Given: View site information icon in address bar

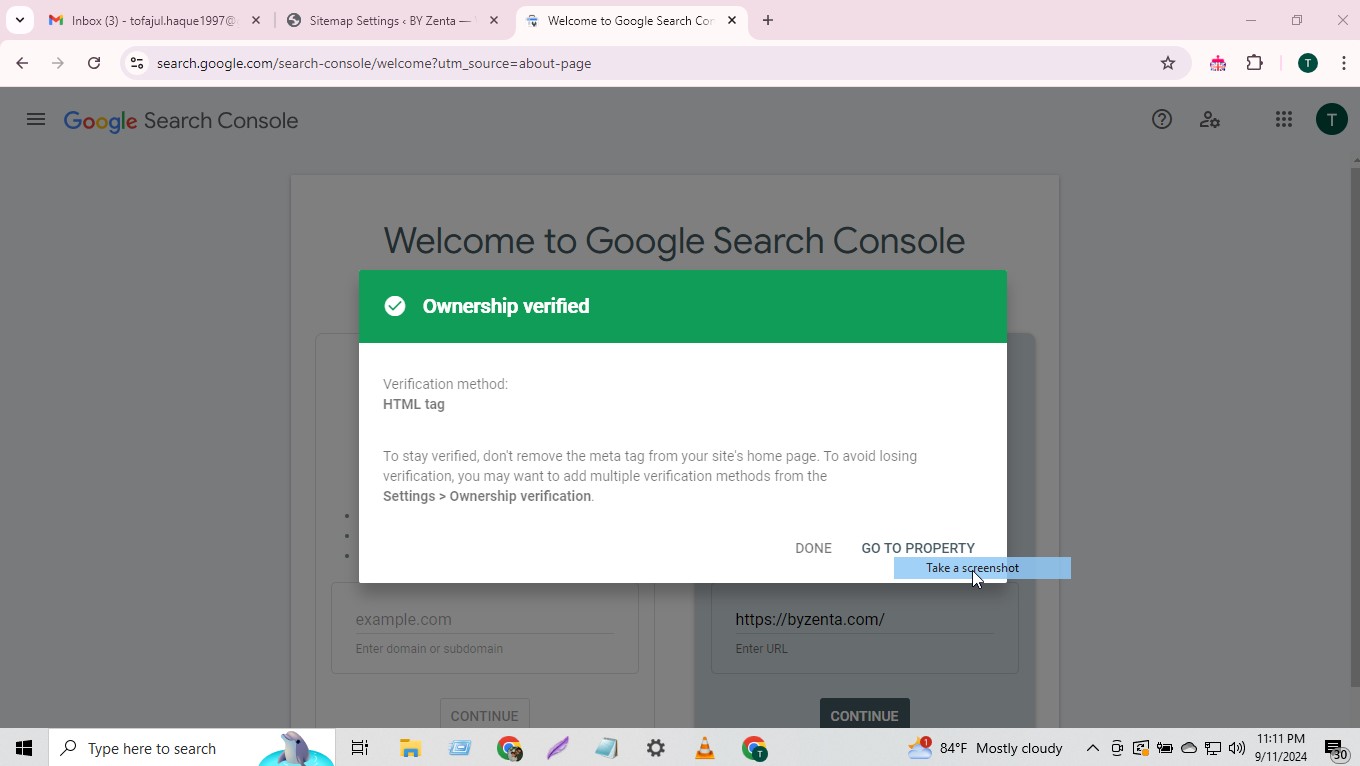Looking at the screenshot, I should [137, 63].
